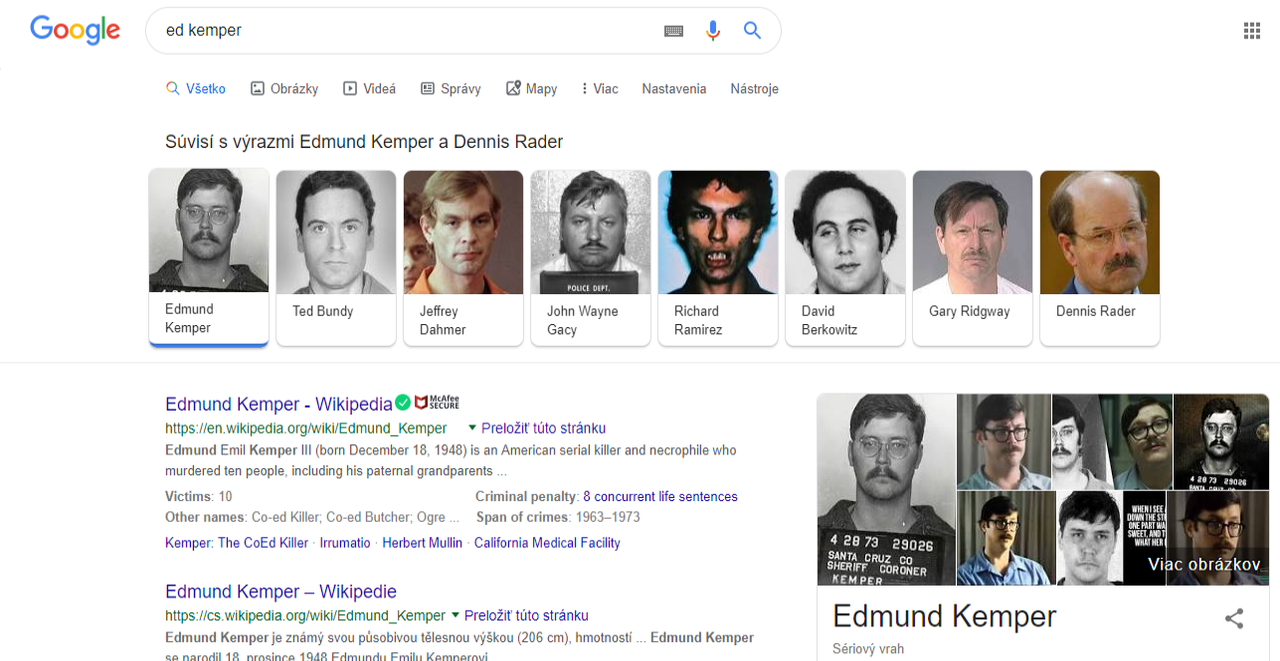Select the Jeffrey Dahmer card
The width and height of the screenshot is (1280, 661).
[x=463, y=258]
